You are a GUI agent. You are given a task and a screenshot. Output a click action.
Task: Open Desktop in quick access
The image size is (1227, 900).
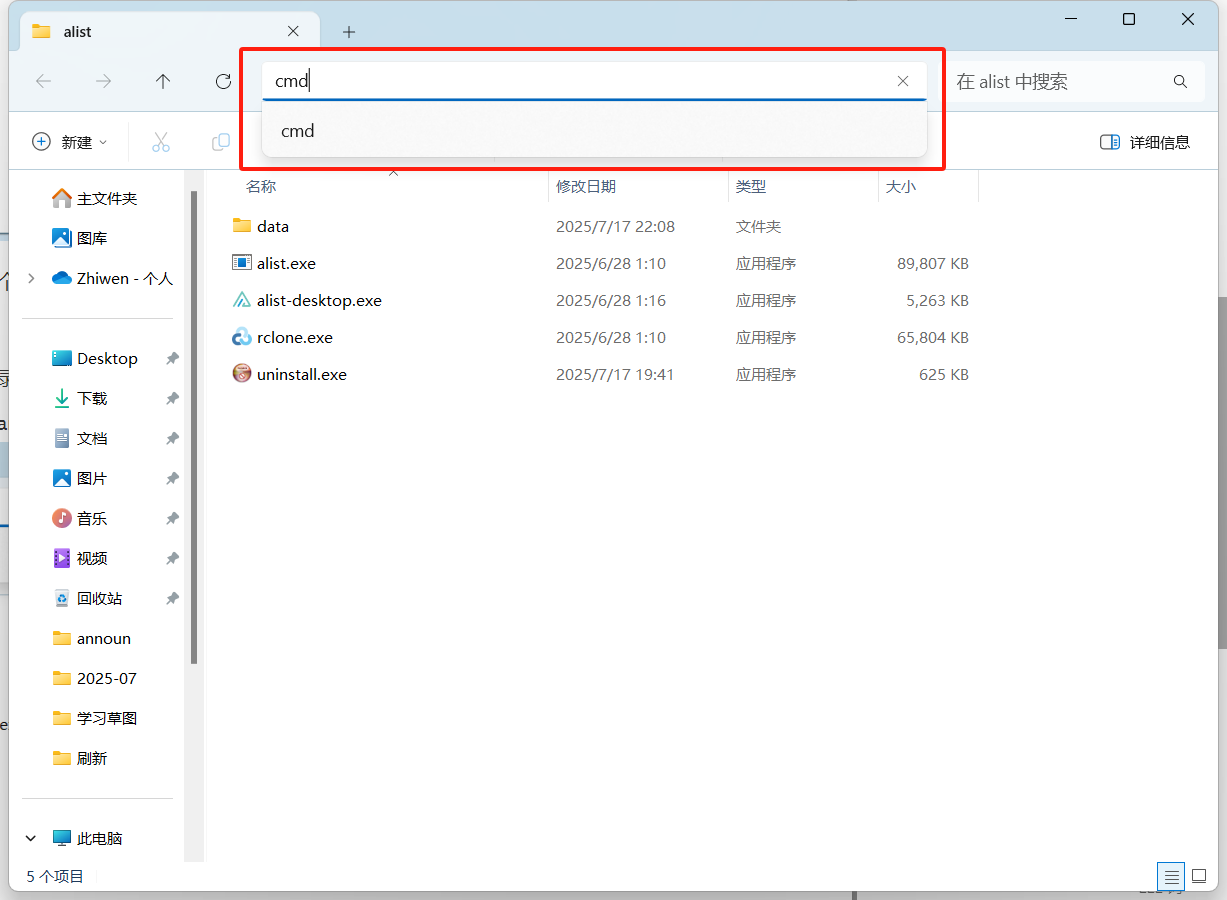(95, 358)
